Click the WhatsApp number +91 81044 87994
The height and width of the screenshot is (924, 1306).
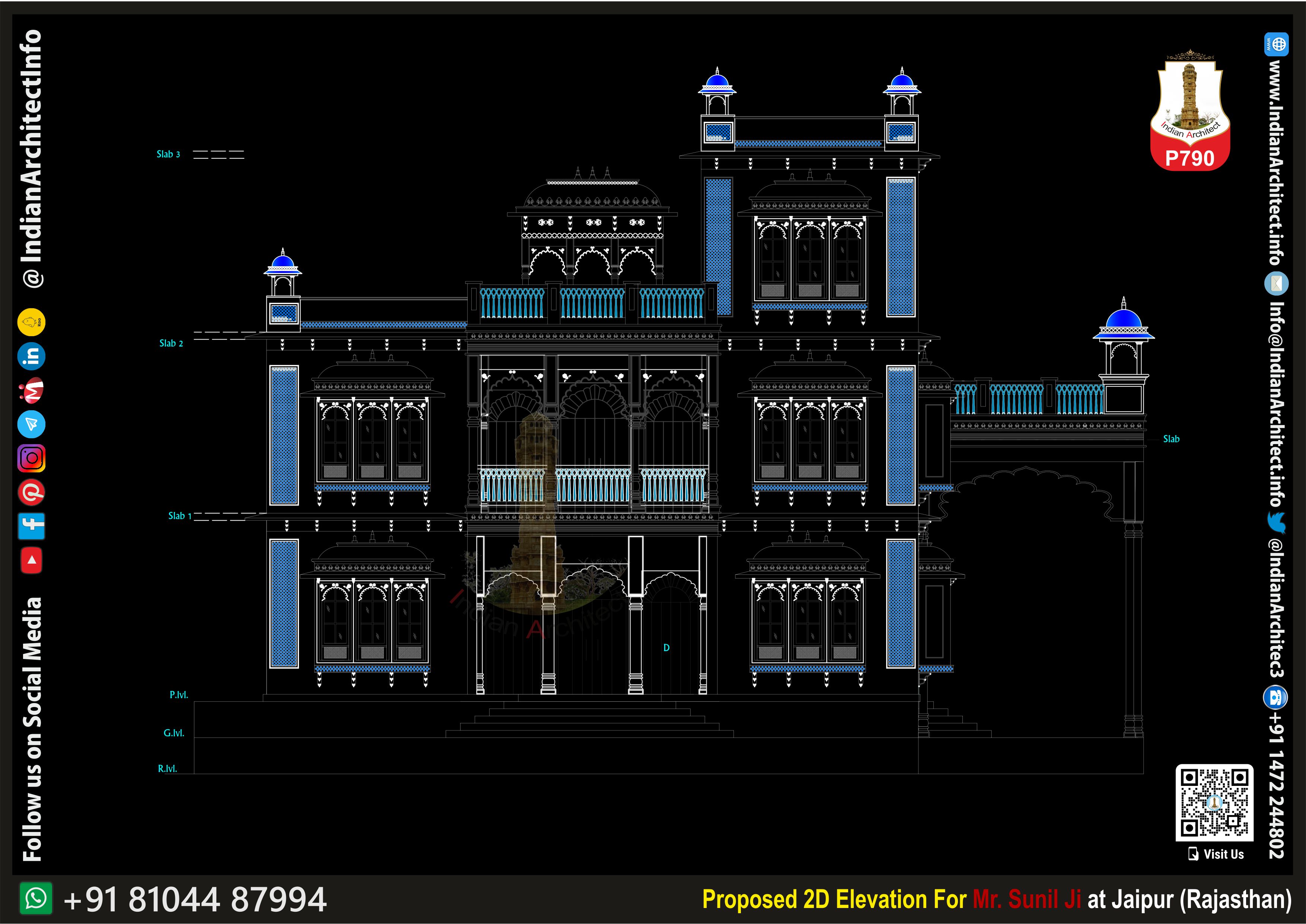tap(195, 899)
